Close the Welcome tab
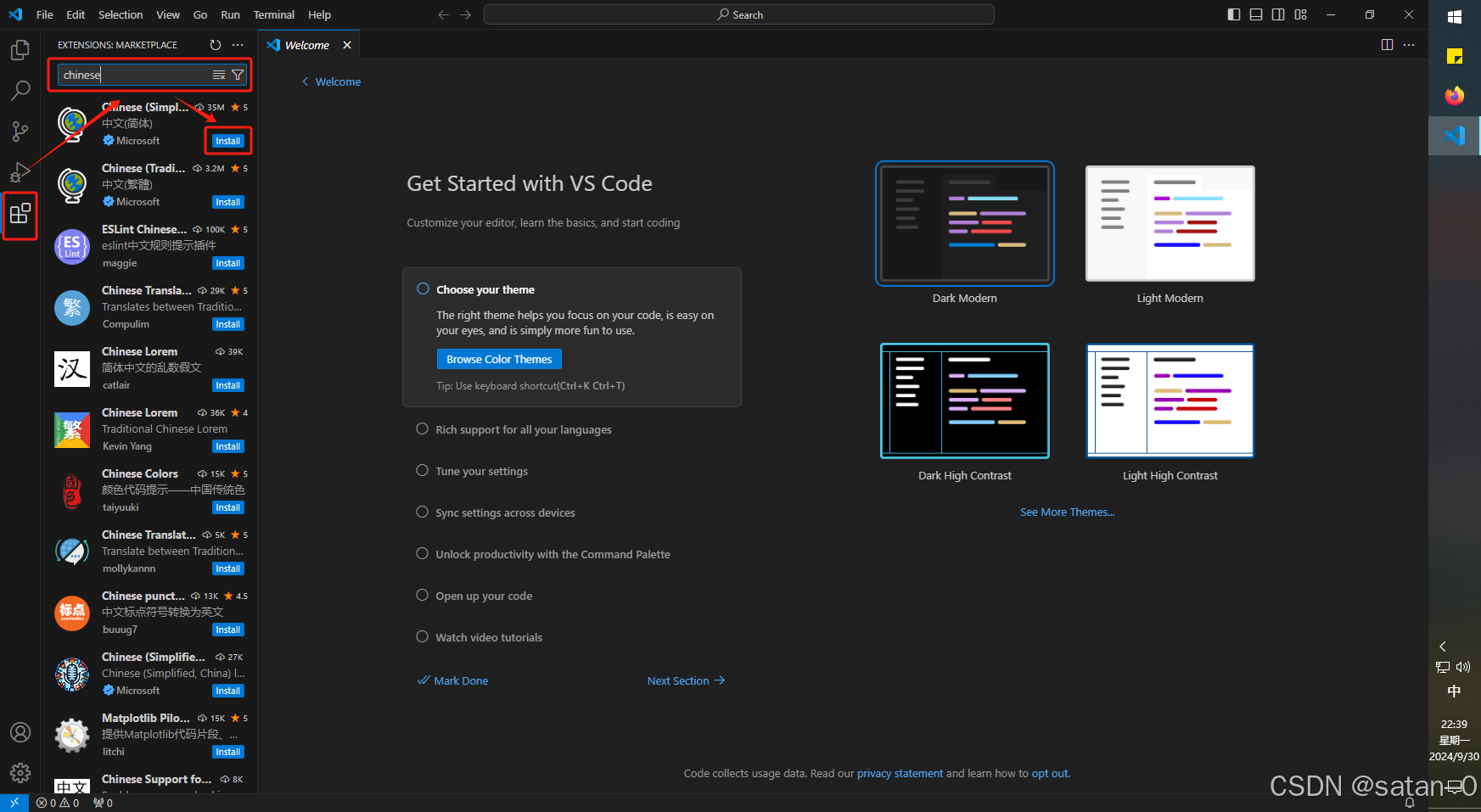The image size is (1481, 812). pos(347,45)
